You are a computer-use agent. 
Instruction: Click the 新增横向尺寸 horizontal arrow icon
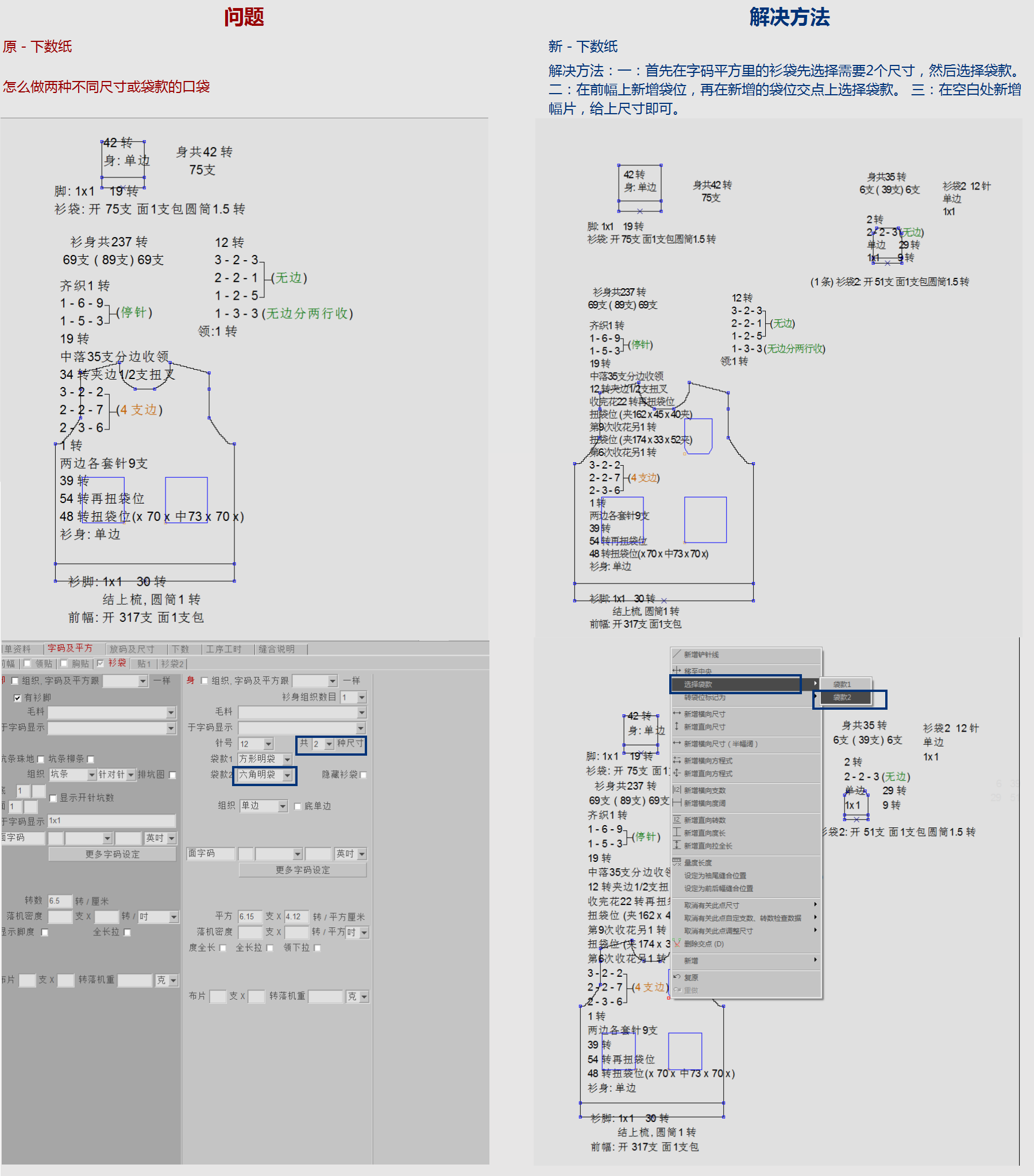pyautogui.click(x=677, y=713)
